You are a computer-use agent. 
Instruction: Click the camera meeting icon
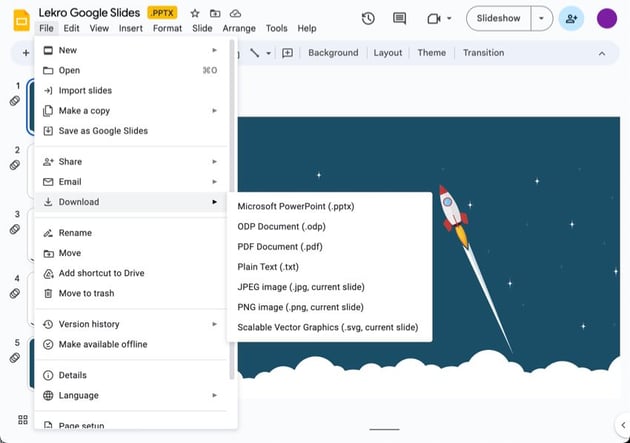(434, 18)
